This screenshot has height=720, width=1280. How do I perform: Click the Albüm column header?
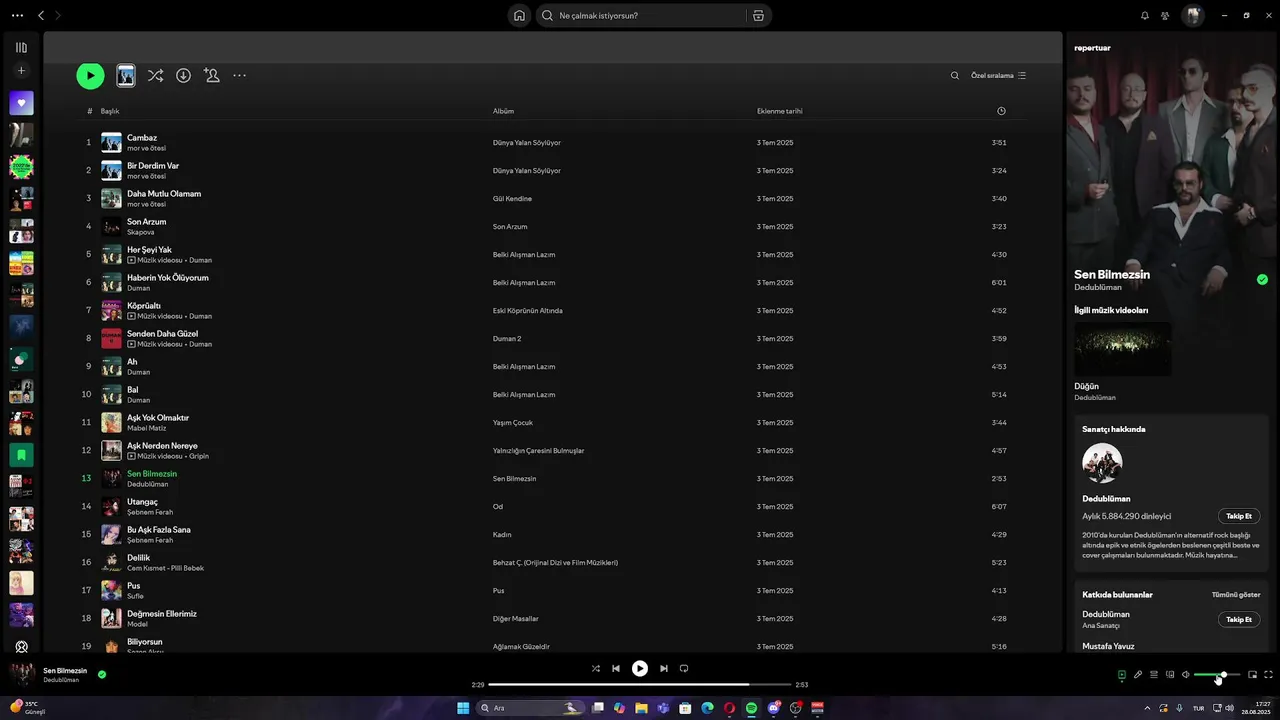(503, 111)
